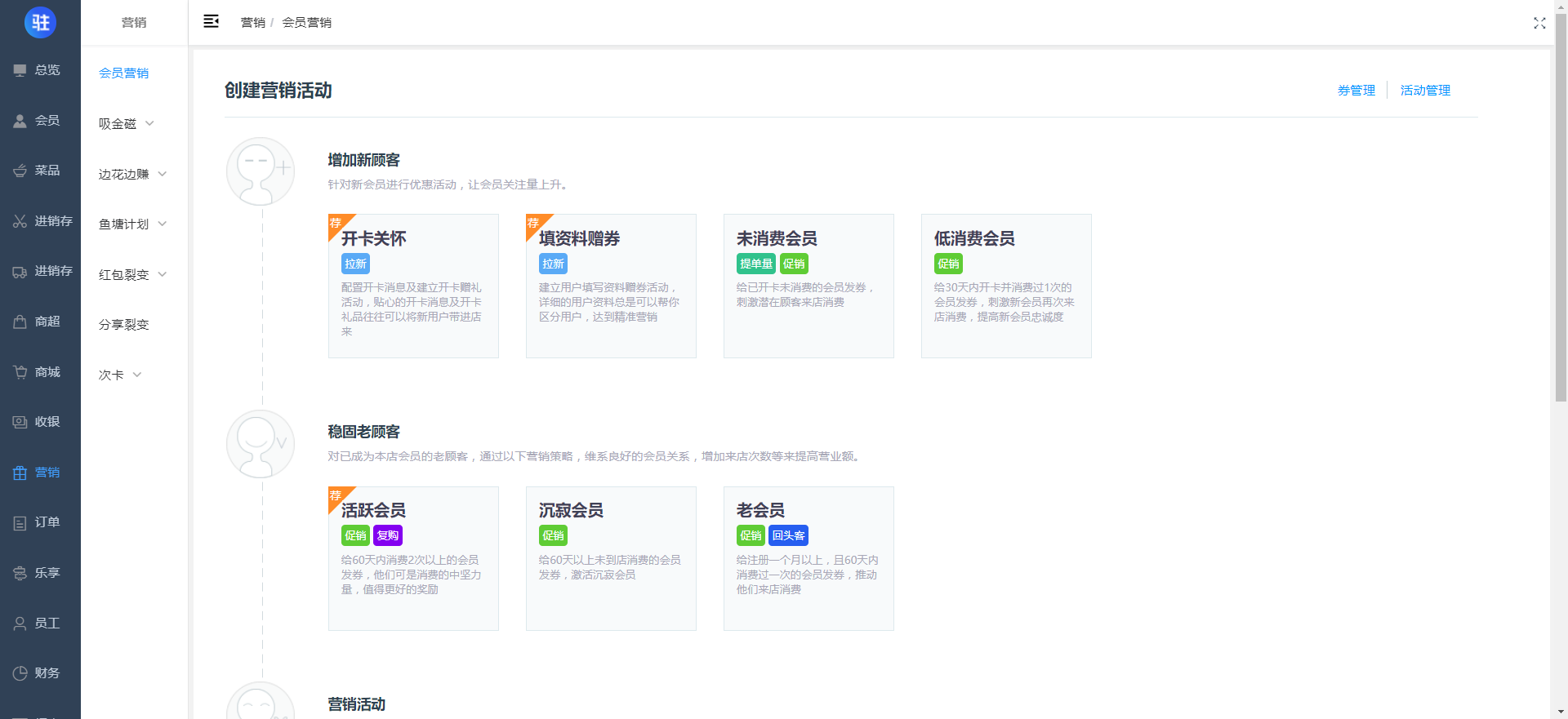The width and height of the screenshot is (1568, 719).
Task: Click the 财务 pie chart icon
Action: coord(20,673)
